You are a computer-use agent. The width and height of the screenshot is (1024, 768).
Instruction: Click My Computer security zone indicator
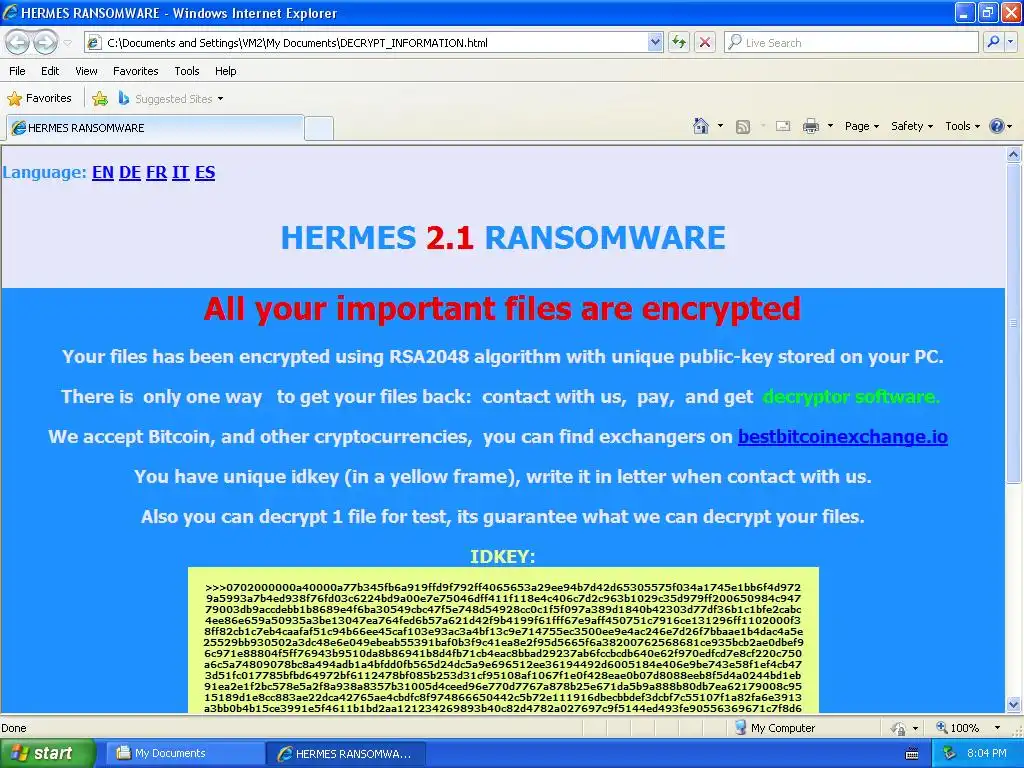(775, 728)
